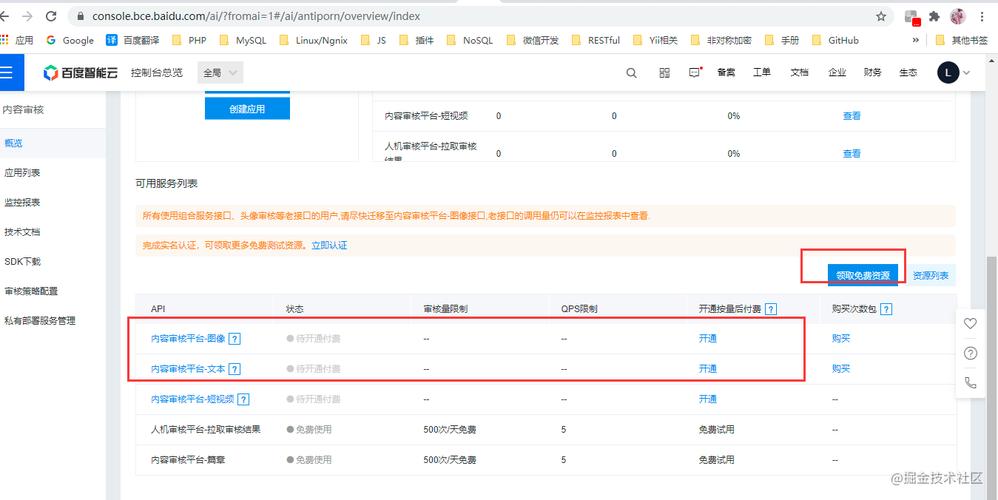Click 购买 for 内容审核平台-图像
The height and width of the screenshot is (500, 998).
841,338
